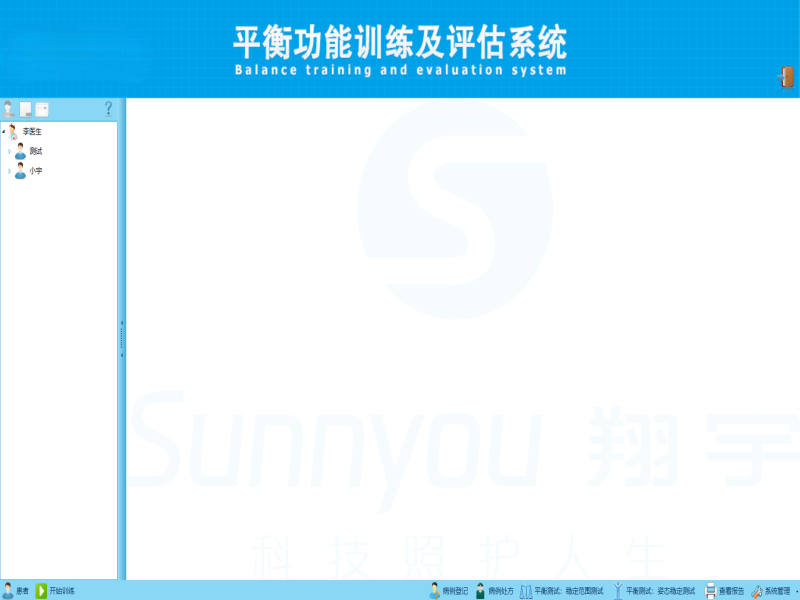Click the exit door icon
Image resolution: width=800 pixels, height=600 pixels.
[786, 78]
